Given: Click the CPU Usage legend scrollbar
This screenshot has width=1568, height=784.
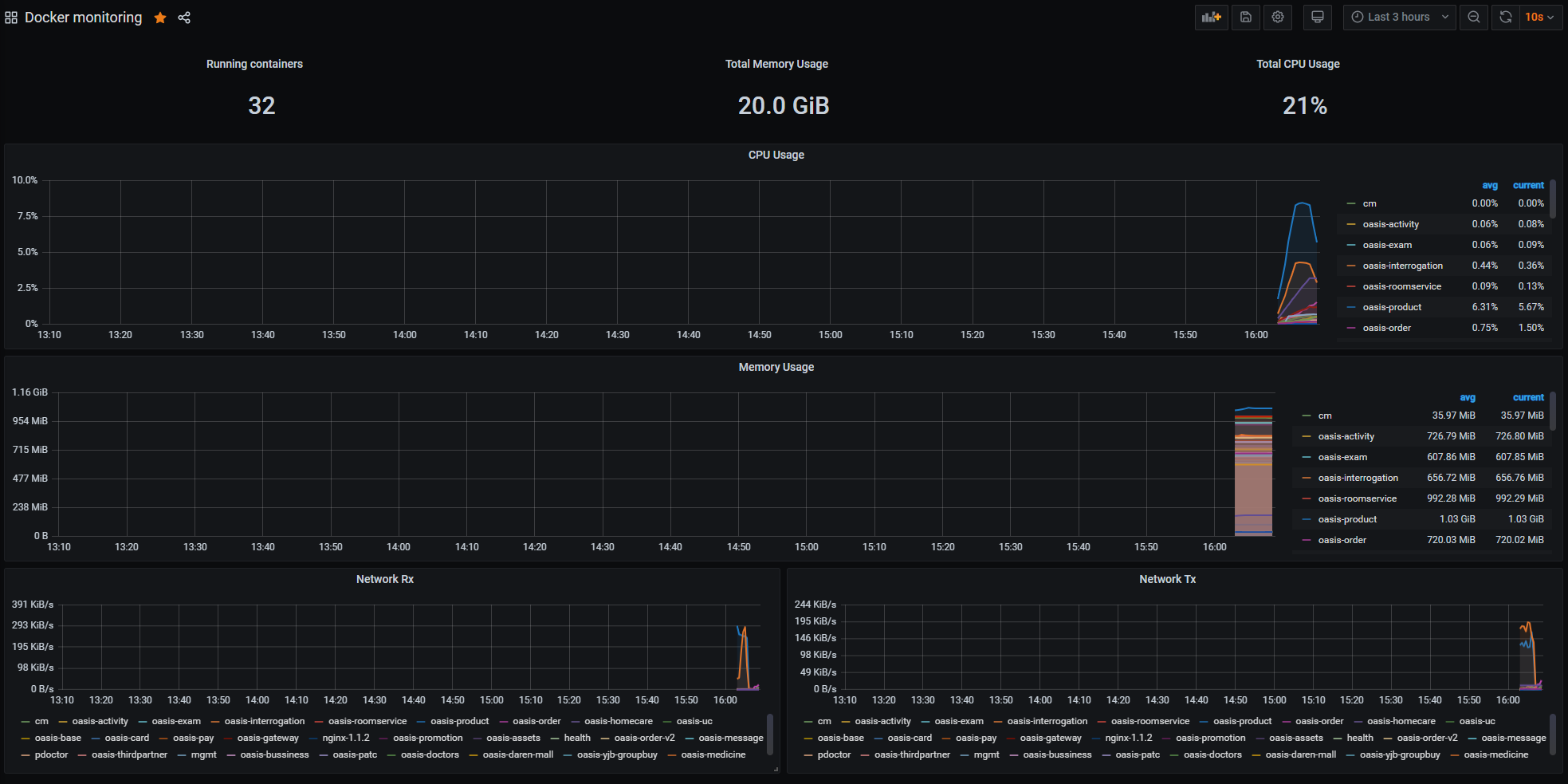Looking at the screenshot, I should pos(1553,199).
